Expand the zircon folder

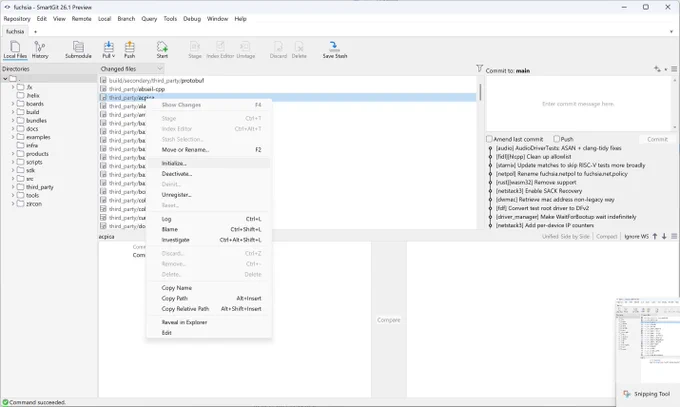[x=13, y=204]
